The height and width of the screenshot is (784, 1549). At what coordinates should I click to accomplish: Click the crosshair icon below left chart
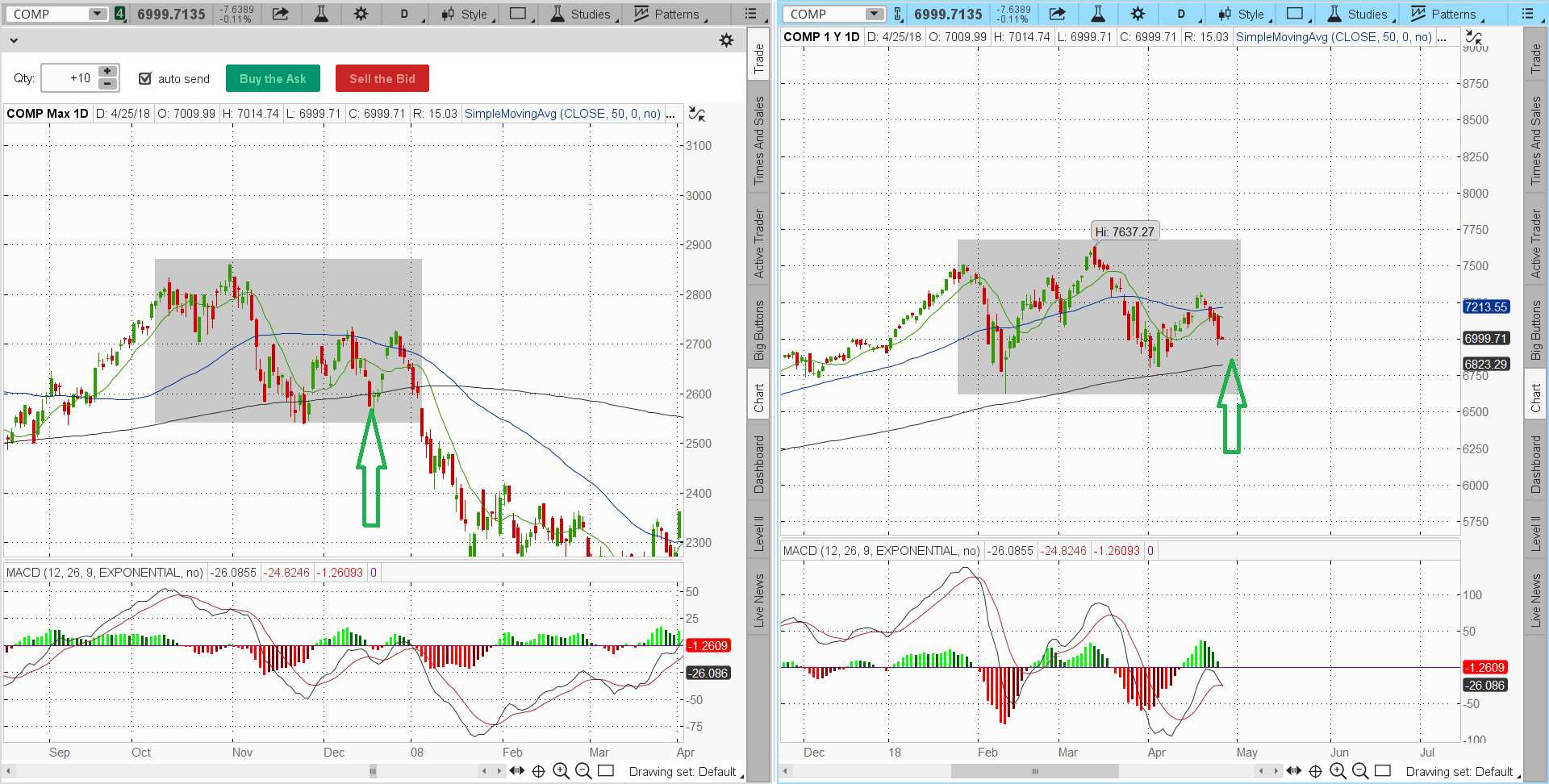click(538, 771)
